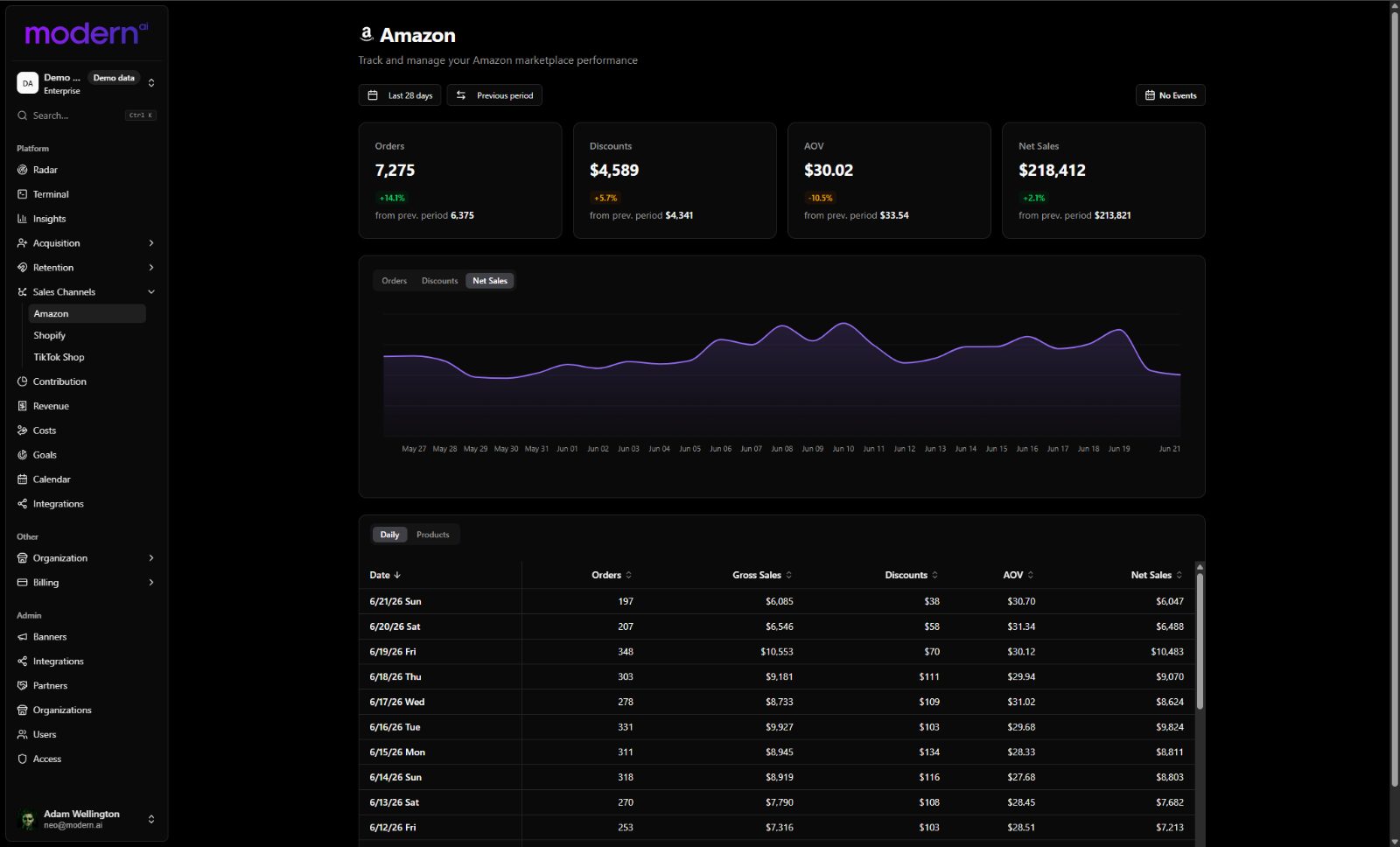
Task: Click the $218,412 Net Sales value
Action: click(1052, 171)
